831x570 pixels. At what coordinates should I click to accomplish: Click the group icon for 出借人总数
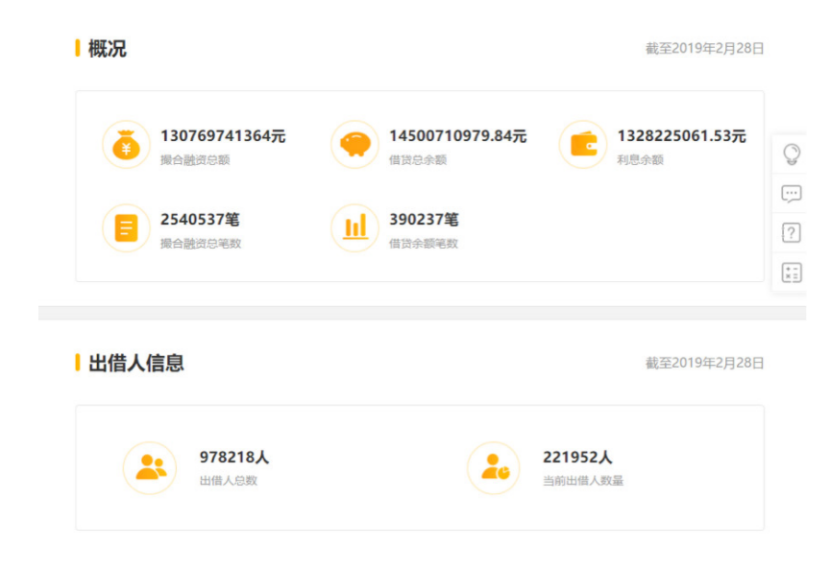pyautogui.click(x=150, y=468)
